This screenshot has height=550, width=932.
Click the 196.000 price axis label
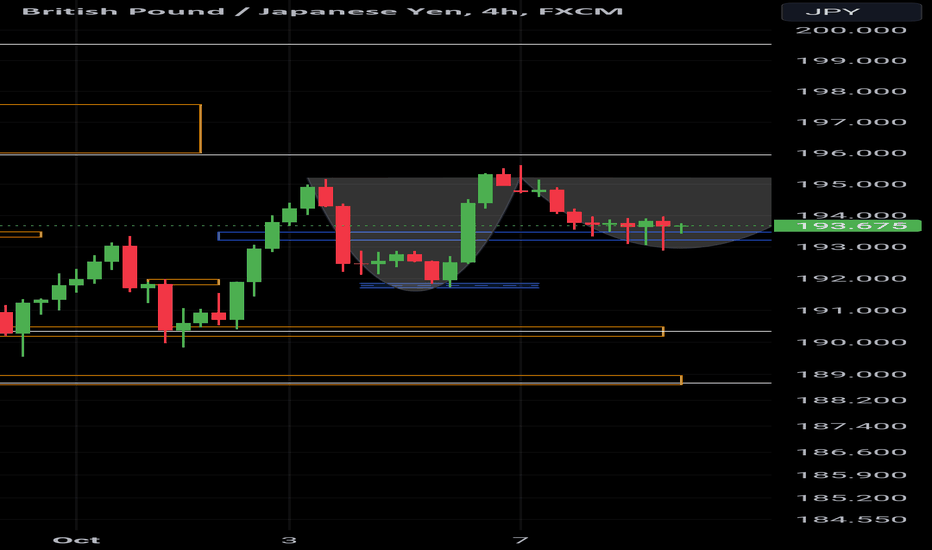pyautogui.click(x=851, y=153)
